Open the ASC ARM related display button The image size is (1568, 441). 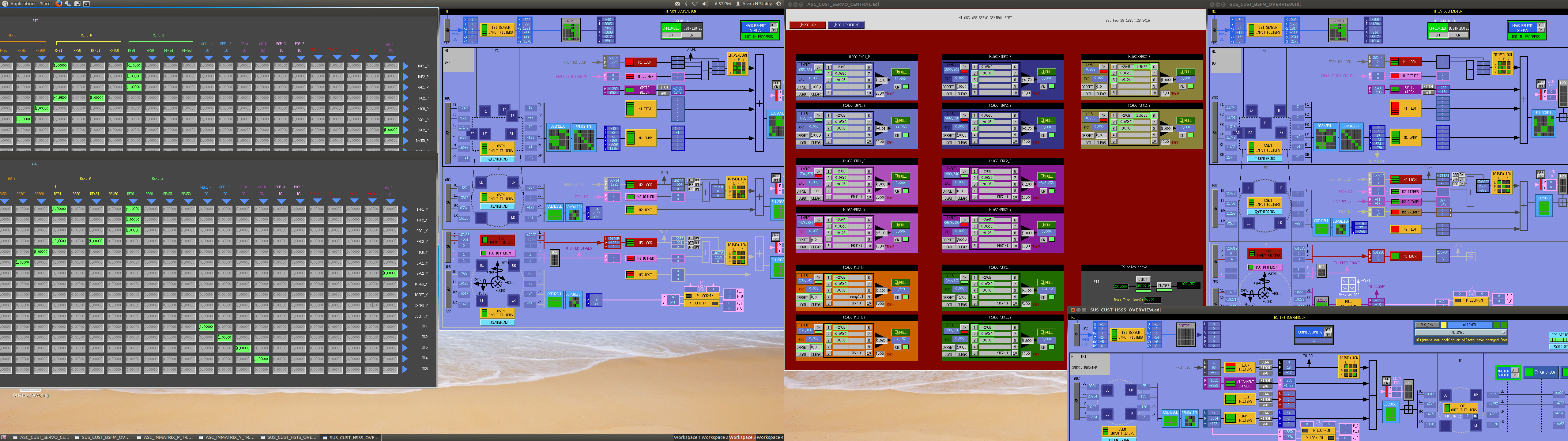coord(807,25)
